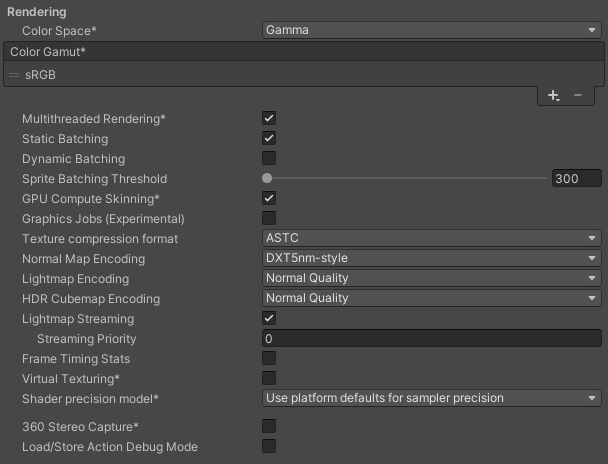The height and width of the screenshot is (464, 608).
Task: Click the Streaming Priority input field
Action: pos(431,339)
